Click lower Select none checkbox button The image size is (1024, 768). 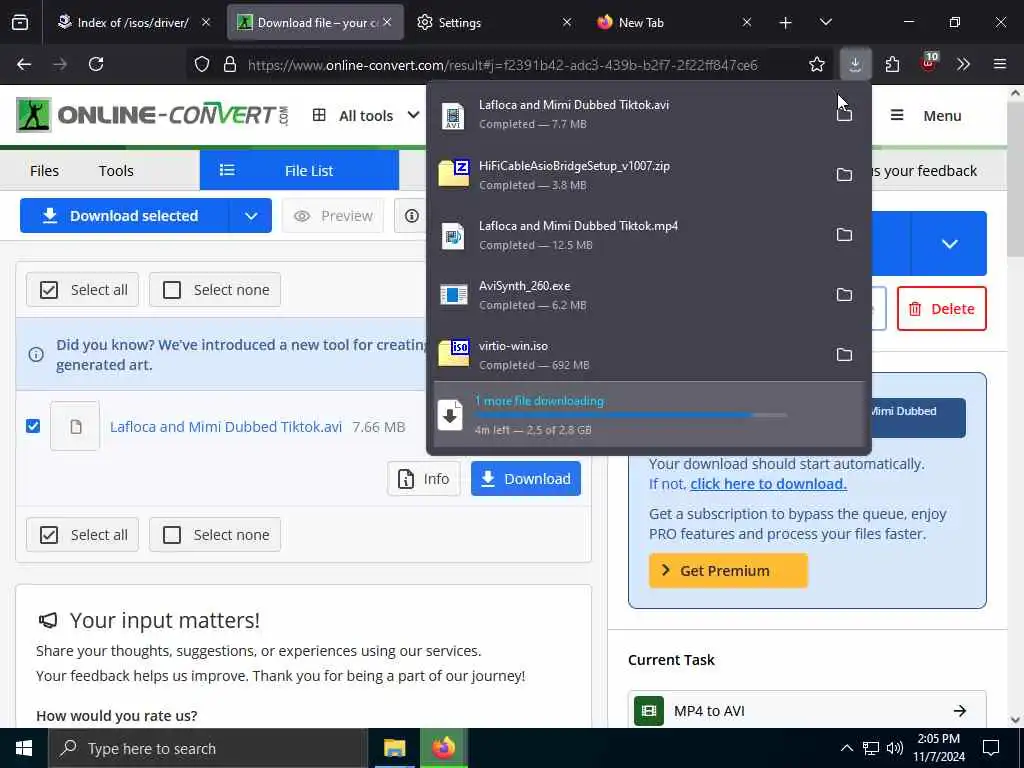click(215, 534)
